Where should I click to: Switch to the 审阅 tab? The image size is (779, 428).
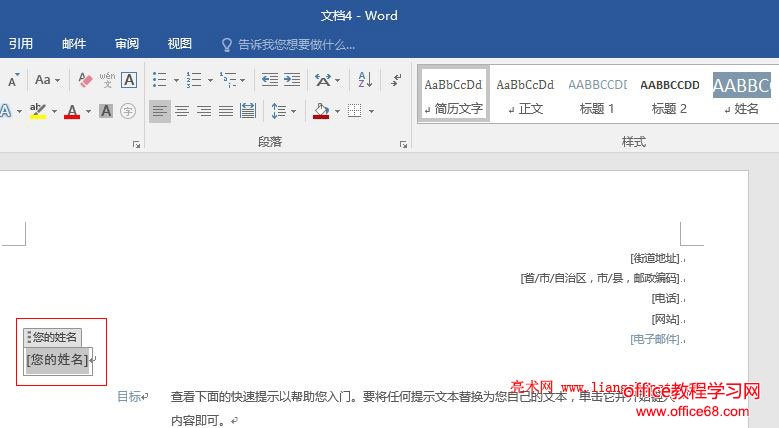[x=127, y=44]
